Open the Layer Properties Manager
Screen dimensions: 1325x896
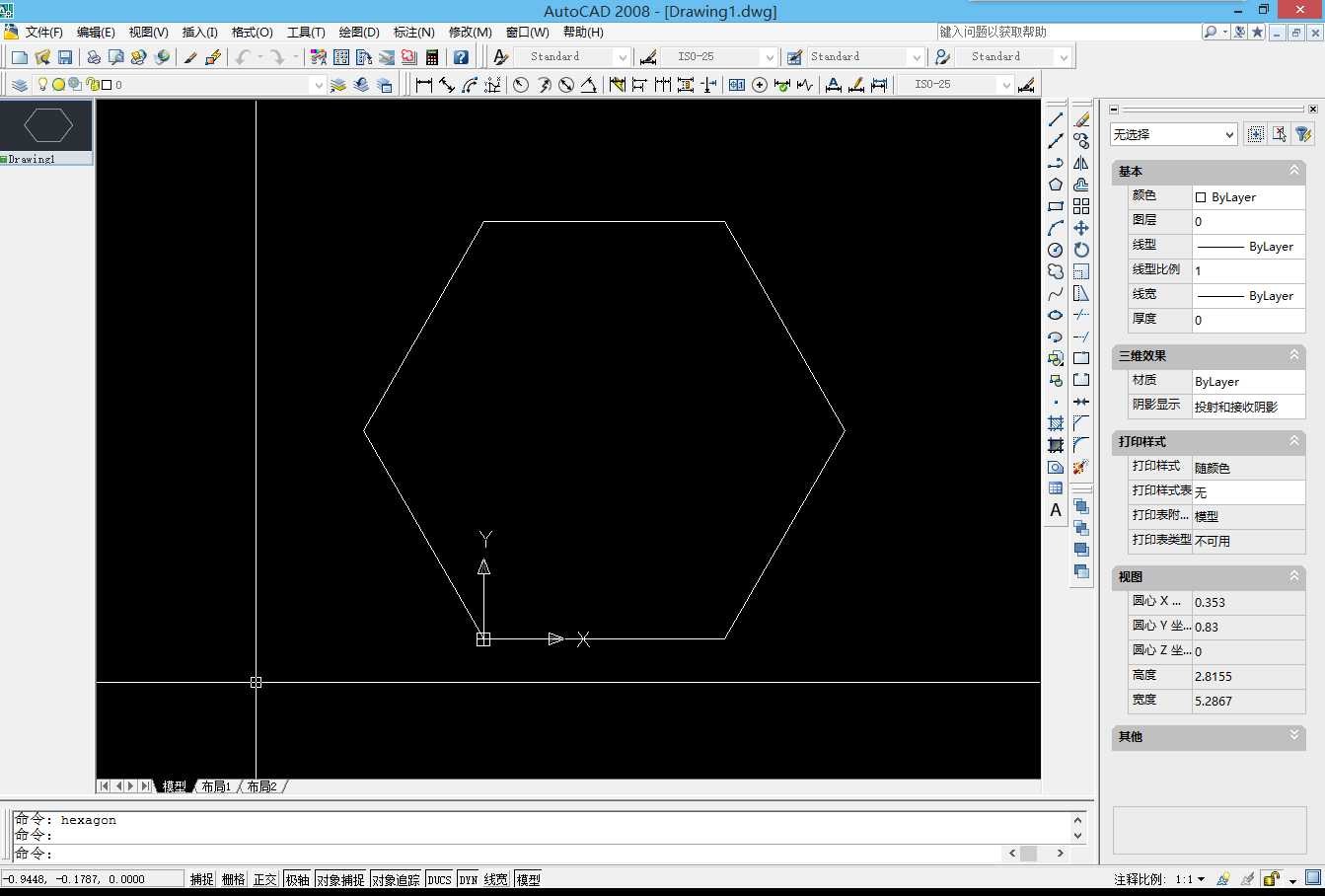tap(20, 85)
